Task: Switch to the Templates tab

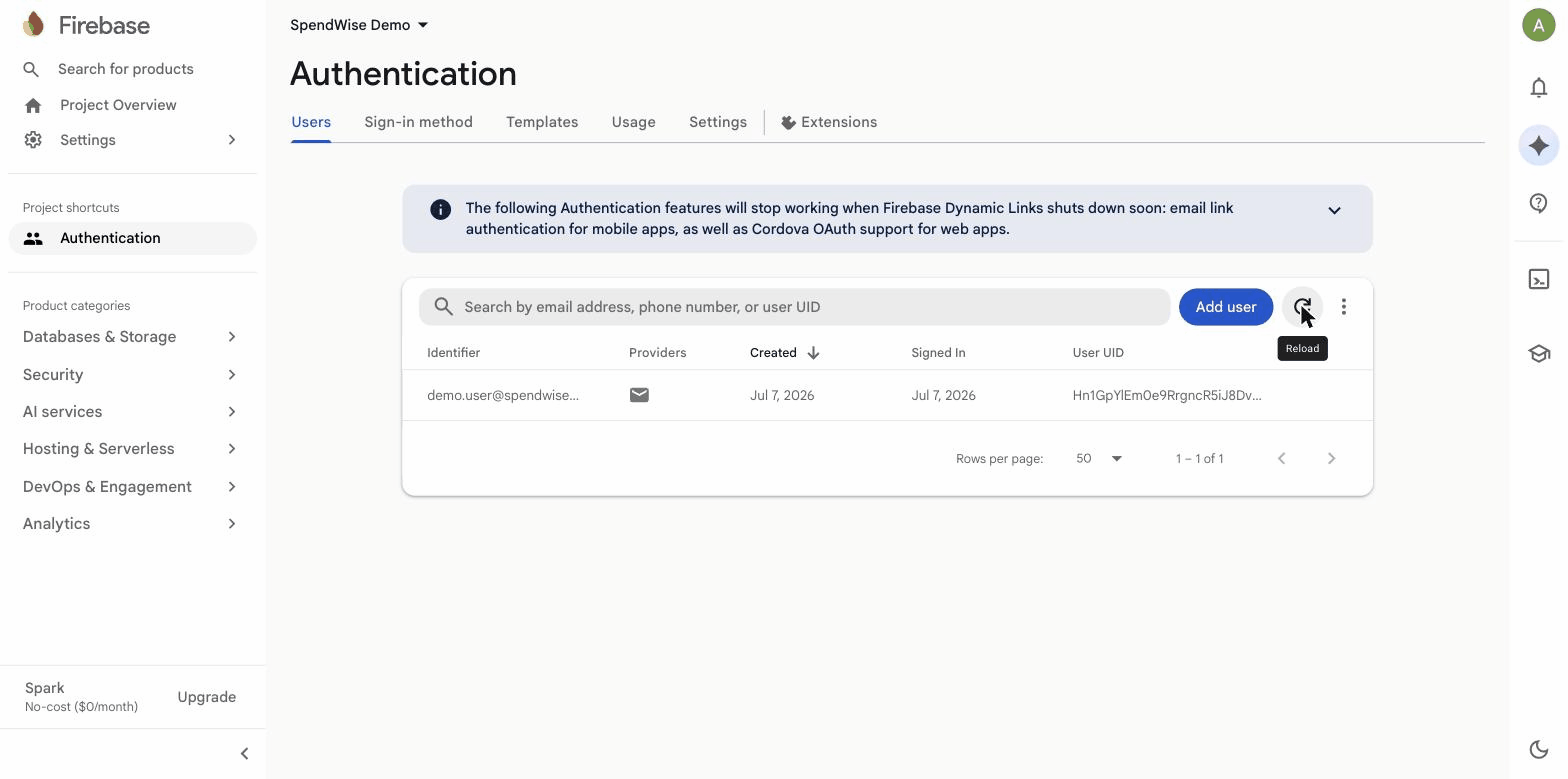Action: pos(542,122)
